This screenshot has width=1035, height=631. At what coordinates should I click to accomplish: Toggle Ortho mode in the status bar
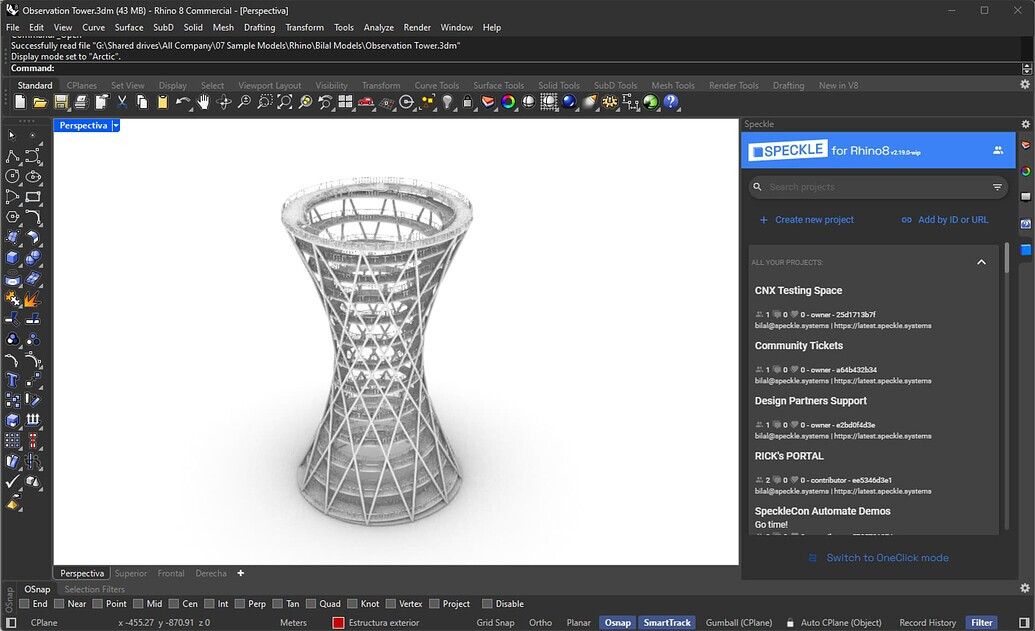pyautogui.click(x=540, y=622)
